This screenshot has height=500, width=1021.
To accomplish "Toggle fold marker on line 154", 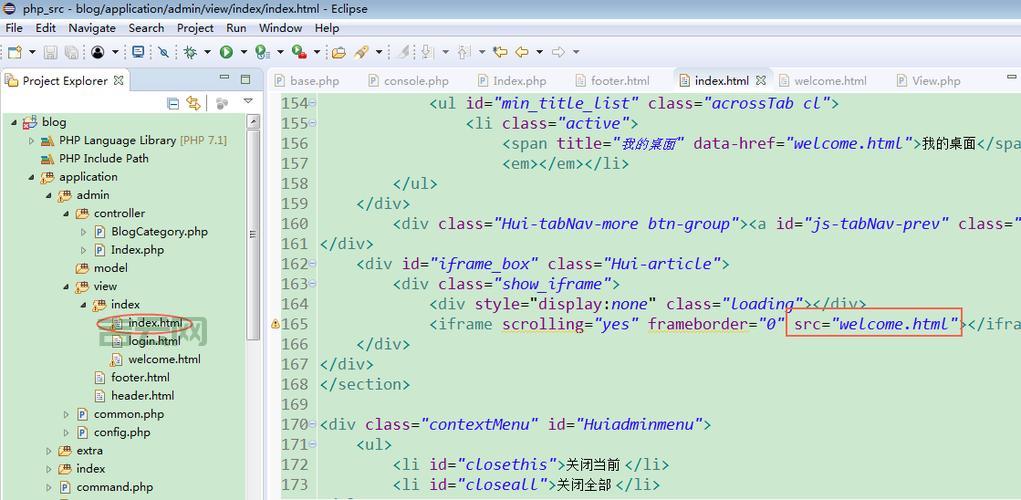I will click(x=313, y=103).
